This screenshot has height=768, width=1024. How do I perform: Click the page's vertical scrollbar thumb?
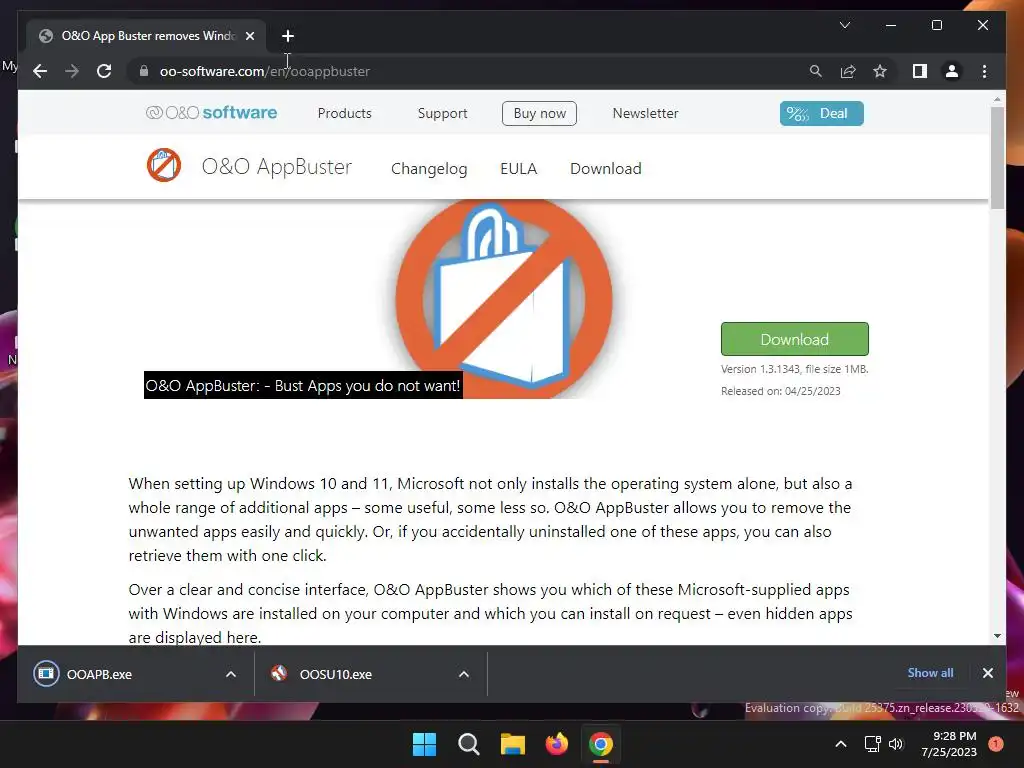(997, 158)
